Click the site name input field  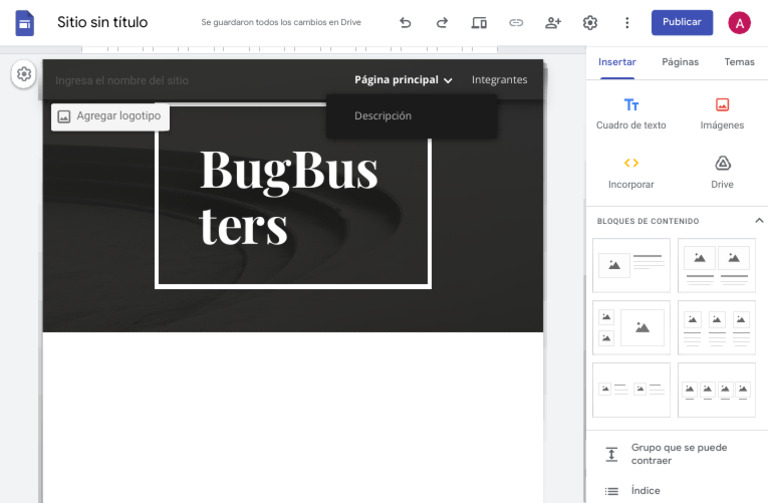pos(121,80)
